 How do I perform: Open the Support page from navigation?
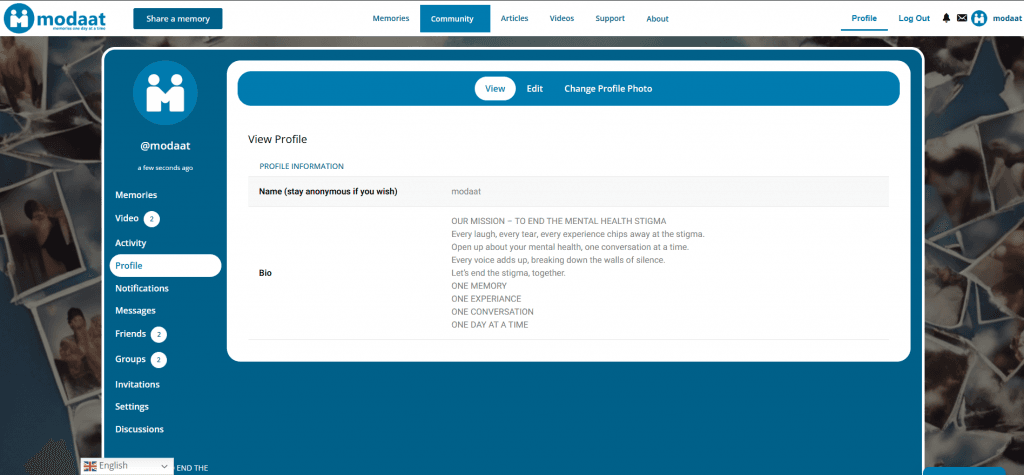click(x=610, y=18)
